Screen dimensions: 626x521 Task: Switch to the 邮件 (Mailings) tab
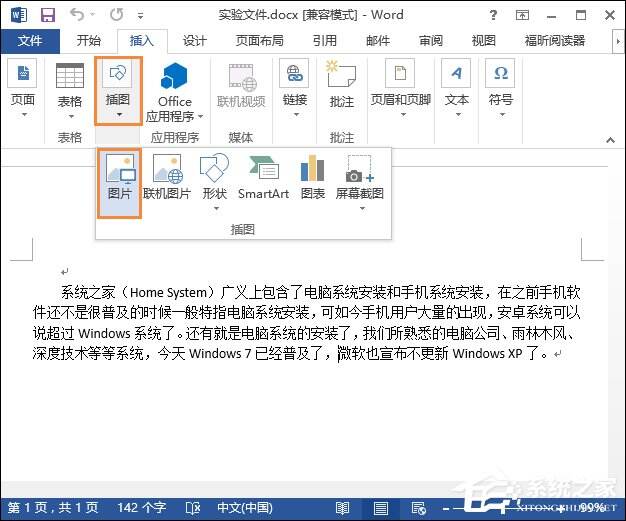click(x=378, y=40)
